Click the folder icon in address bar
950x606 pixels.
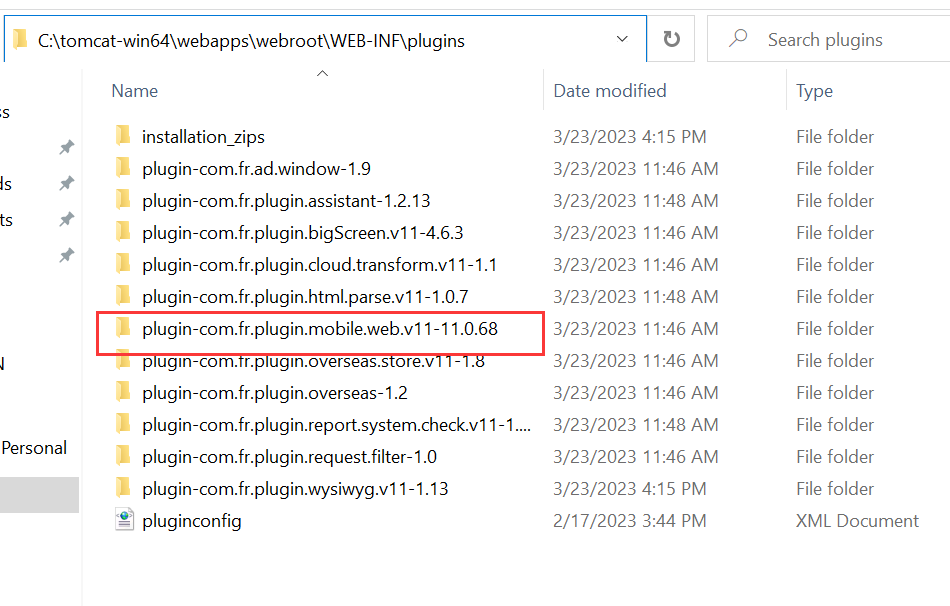tap(21, 39)
